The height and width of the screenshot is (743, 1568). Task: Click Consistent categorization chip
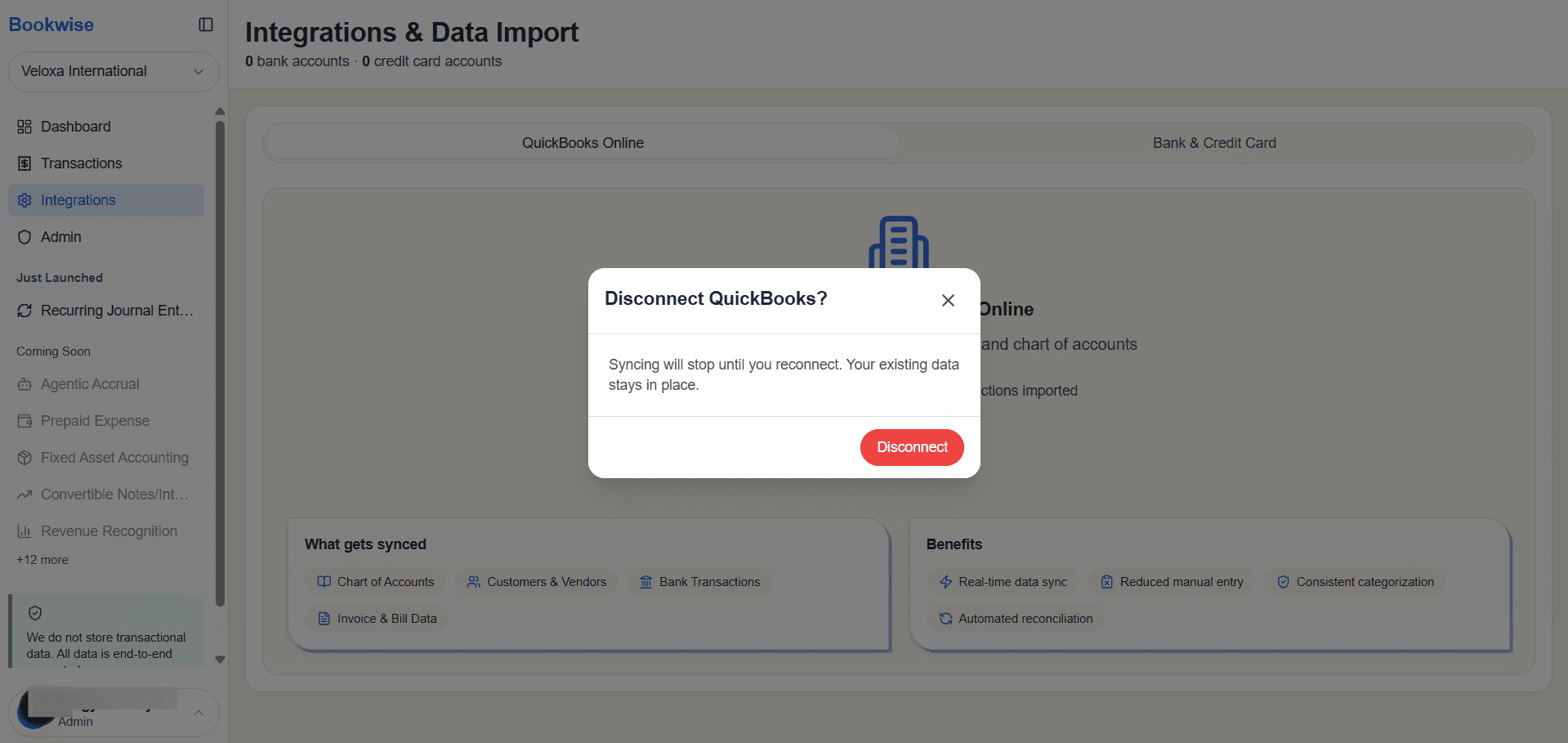[1356, 582]
